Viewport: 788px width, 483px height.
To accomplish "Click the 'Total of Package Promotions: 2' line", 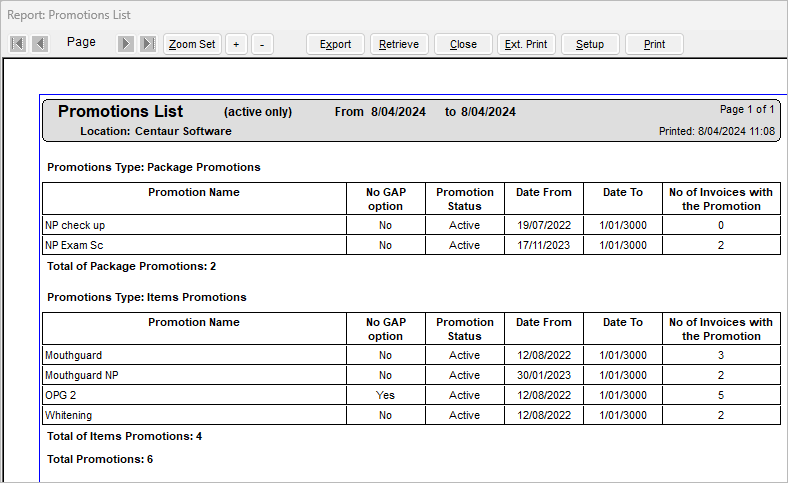I will pyautogui.click(x=132, y=266).
